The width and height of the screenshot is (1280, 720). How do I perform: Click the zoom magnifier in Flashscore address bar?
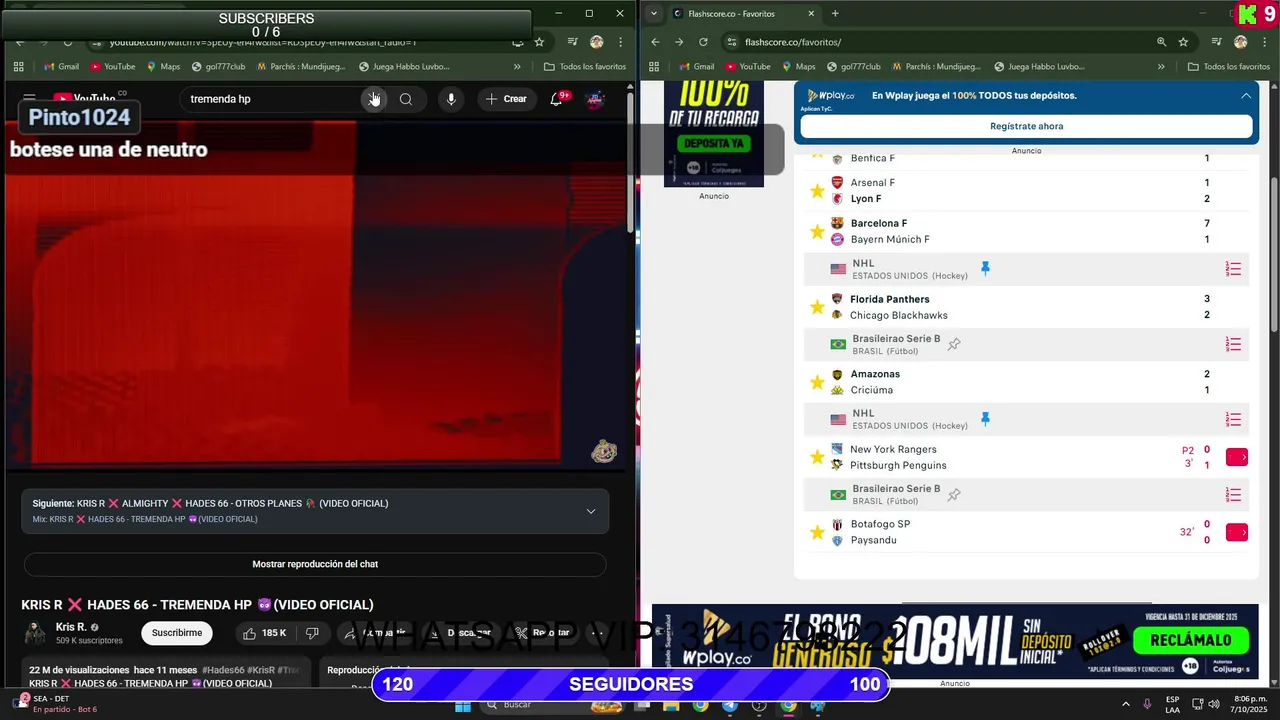coord(1161,42)
